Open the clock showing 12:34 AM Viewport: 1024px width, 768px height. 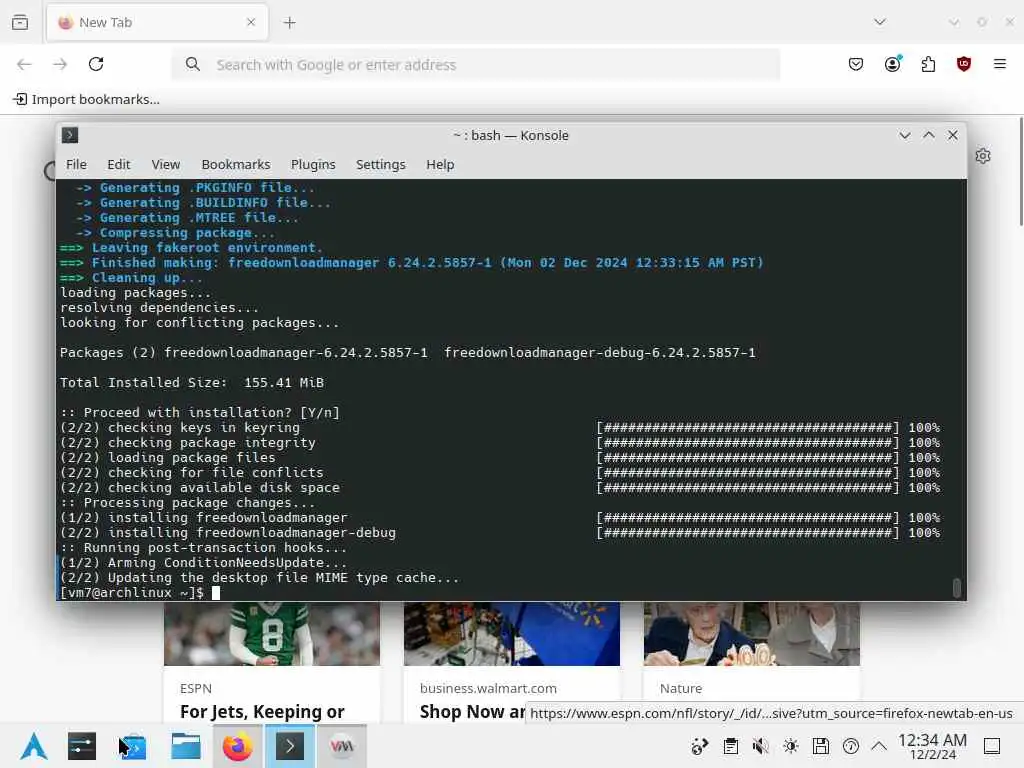pyautogui.click(x=933, y=746)
